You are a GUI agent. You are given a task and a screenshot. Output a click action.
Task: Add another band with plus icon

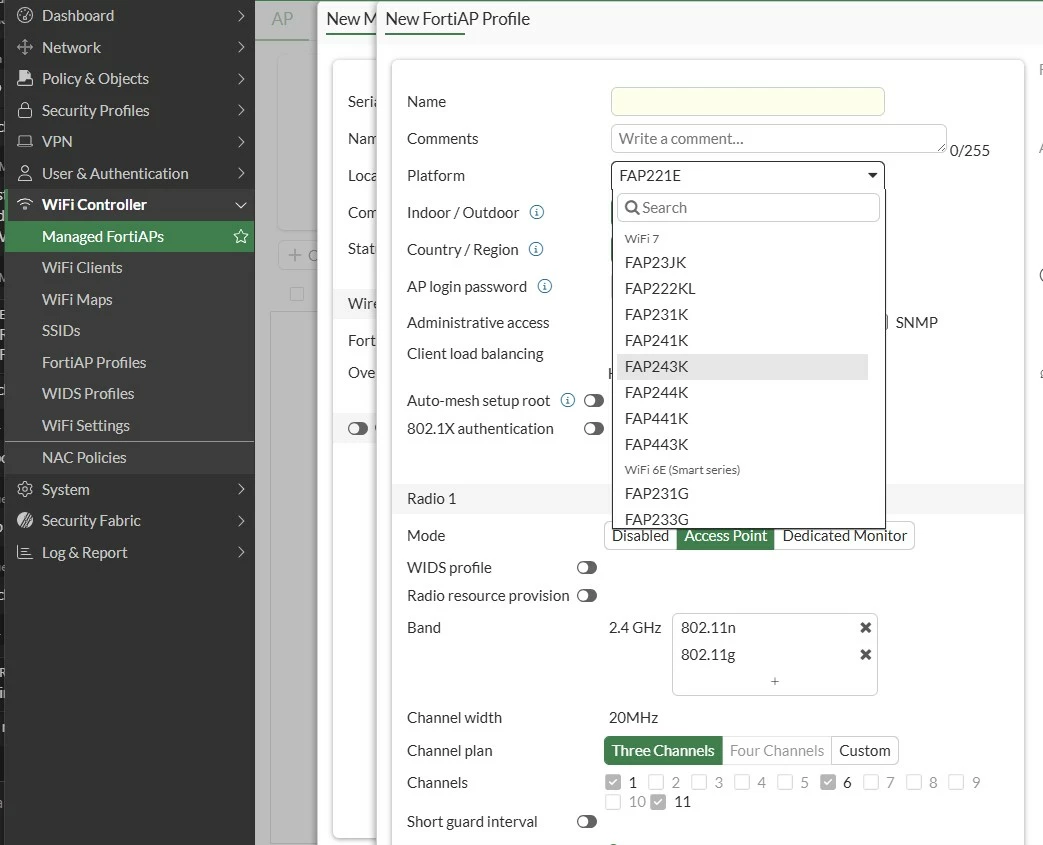point(774,681)
